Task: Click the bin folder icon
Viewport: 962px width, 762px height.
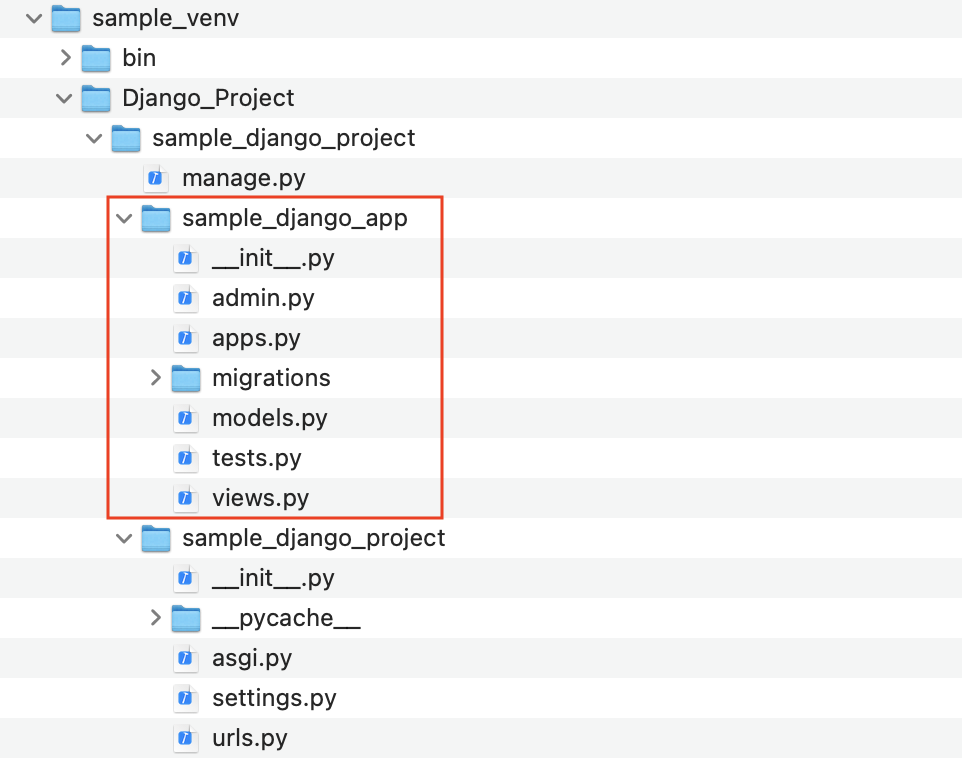Action: click(96, 58)
